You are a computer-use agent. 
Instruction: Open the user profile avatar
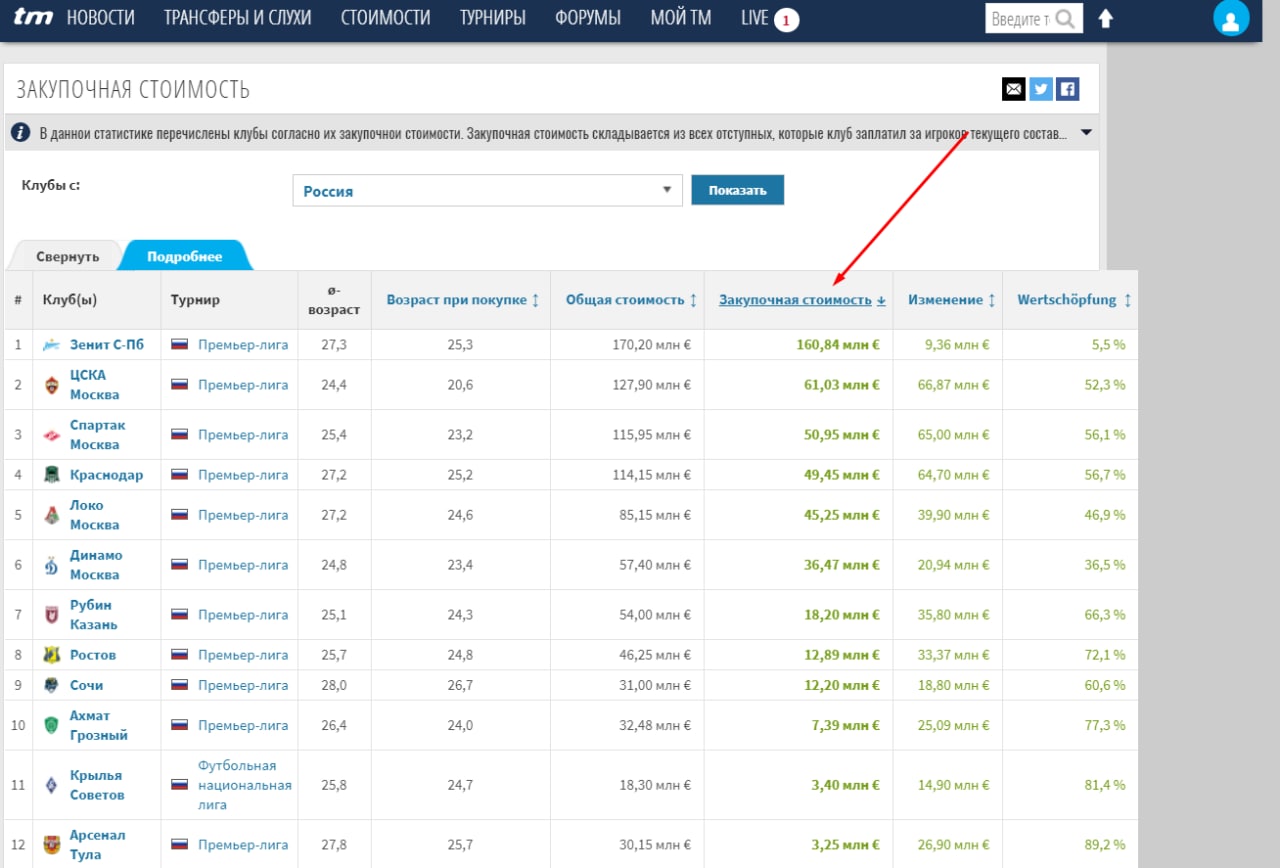[1231, 18]
